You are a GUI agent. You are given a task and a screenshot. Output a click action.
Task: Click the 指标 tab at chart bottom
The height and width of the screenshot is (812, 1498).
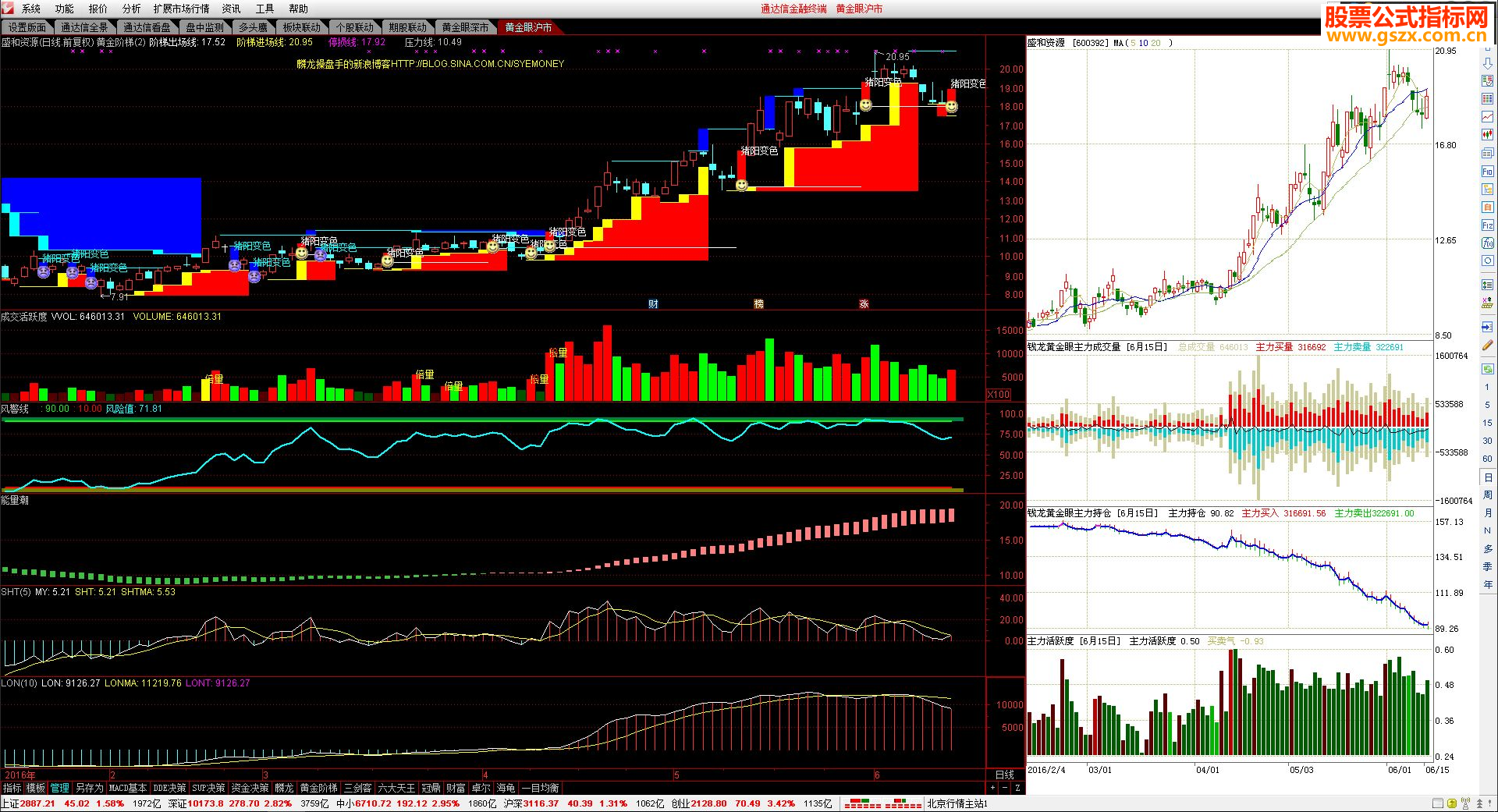[x=12, y=789]
